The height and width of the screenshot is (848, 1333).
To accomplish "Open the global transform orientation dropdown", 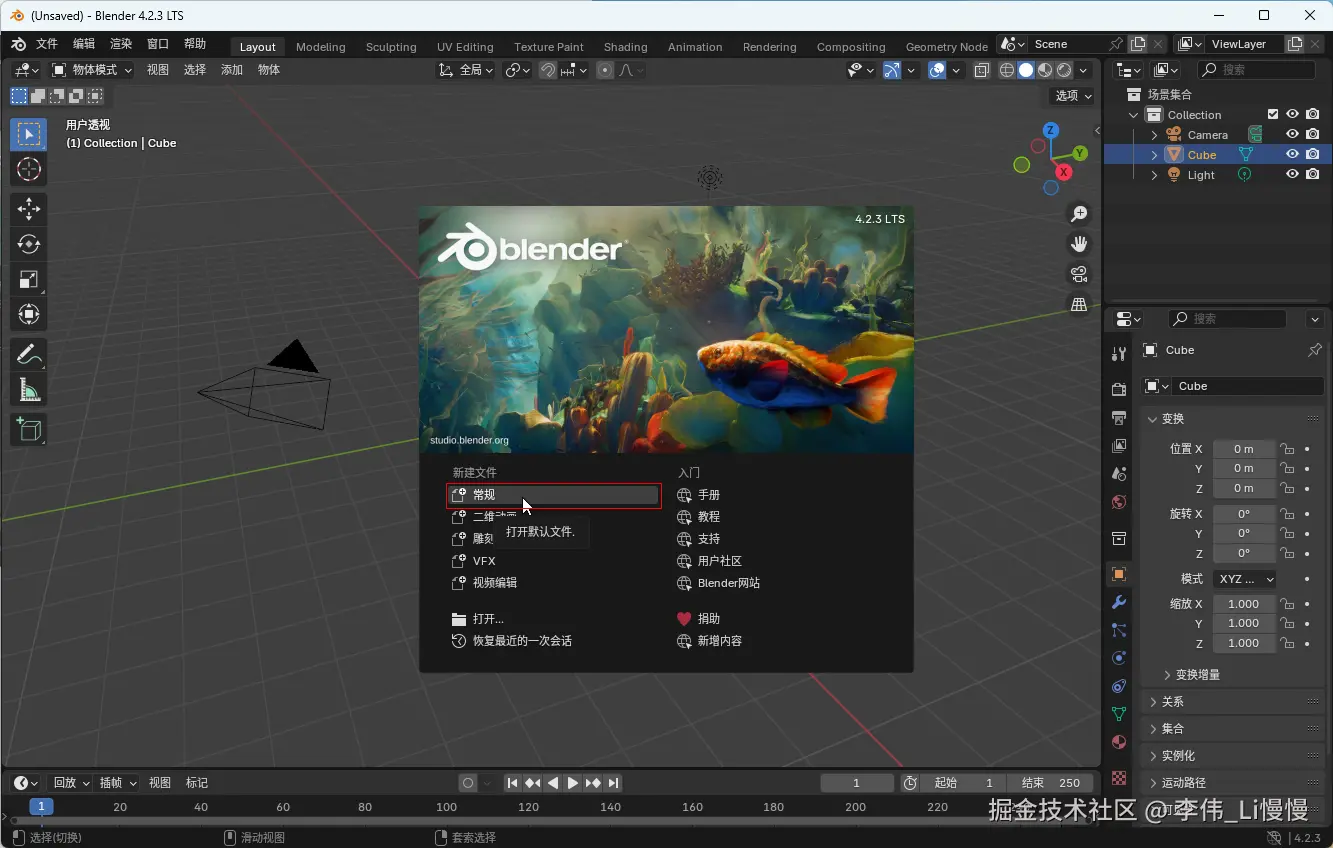I will 467,70.
